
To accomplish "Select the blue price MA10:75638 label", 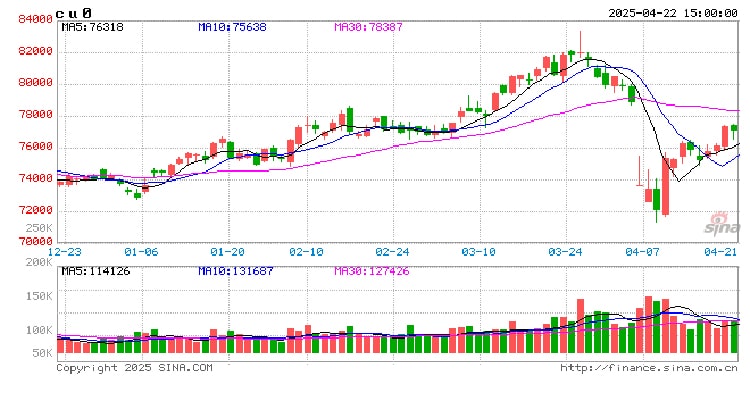I will click(231, 27).
